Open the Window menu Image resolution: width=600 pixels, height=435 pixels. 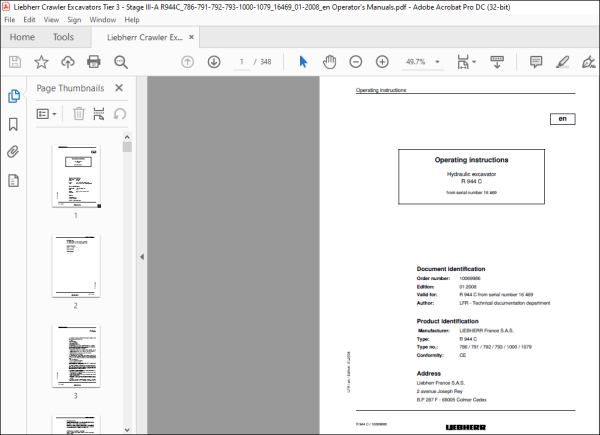tap(103, 20)
